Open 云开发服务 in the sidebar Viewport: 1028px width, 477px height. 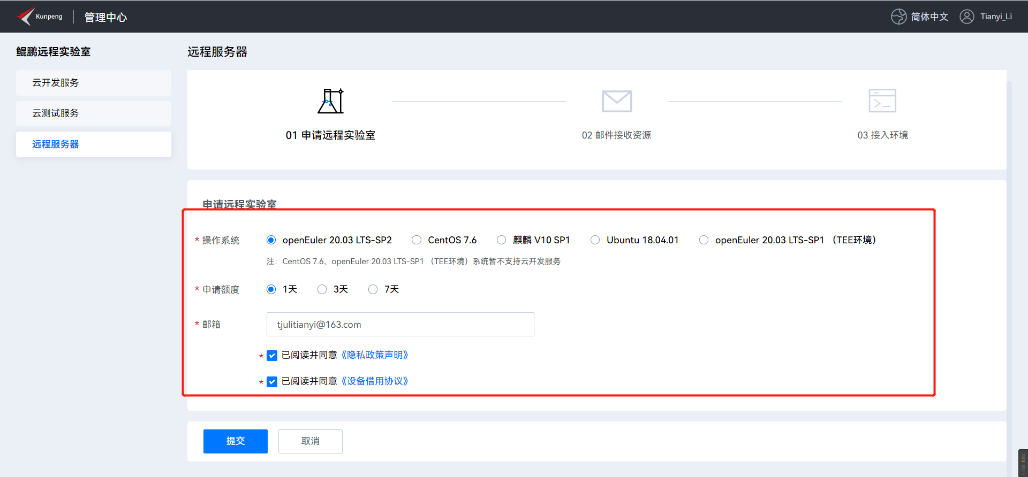tap(94, 83)
